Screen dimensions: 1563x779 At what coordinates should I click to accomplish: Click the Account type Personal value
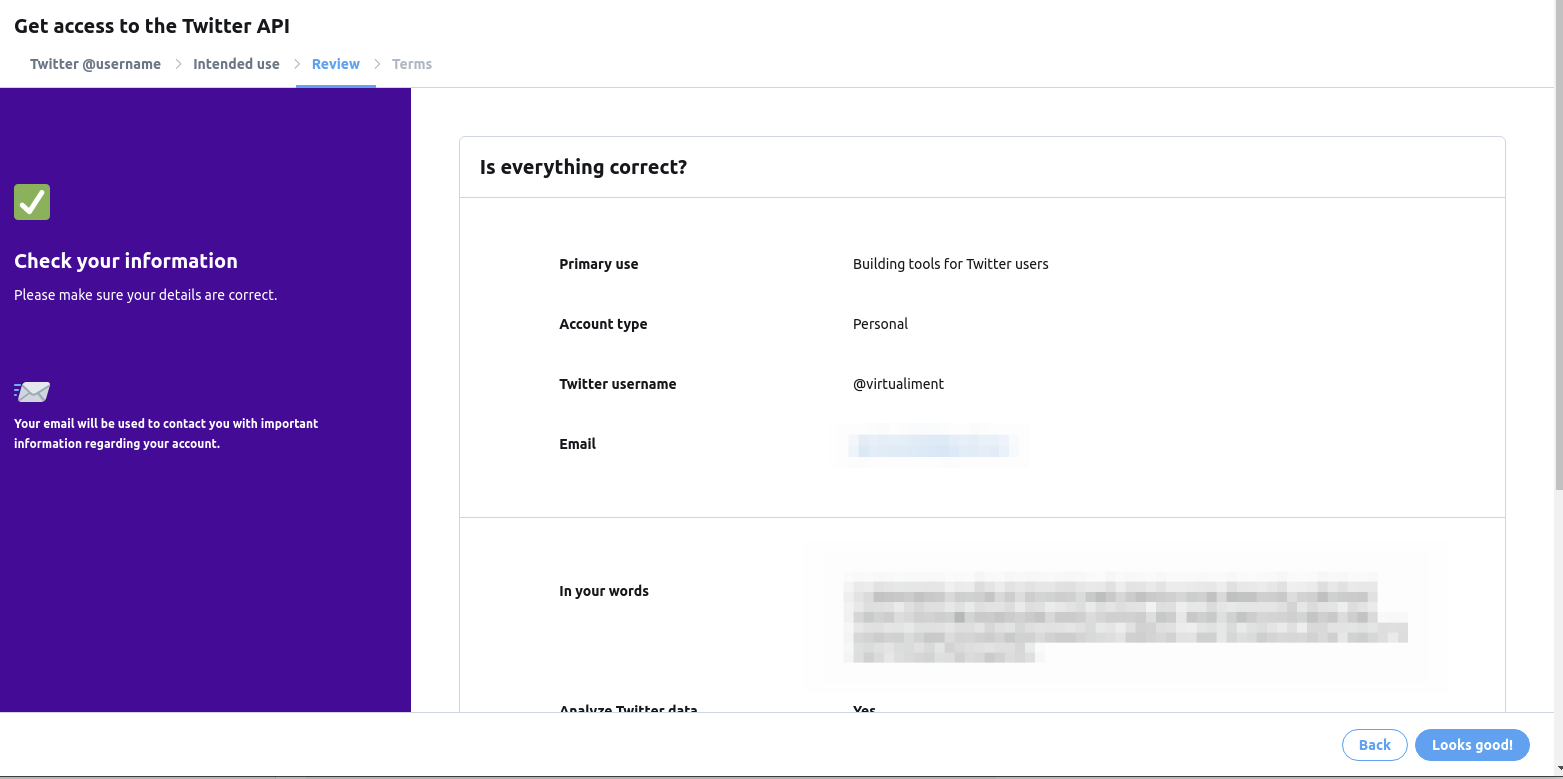tap(880, 323)
